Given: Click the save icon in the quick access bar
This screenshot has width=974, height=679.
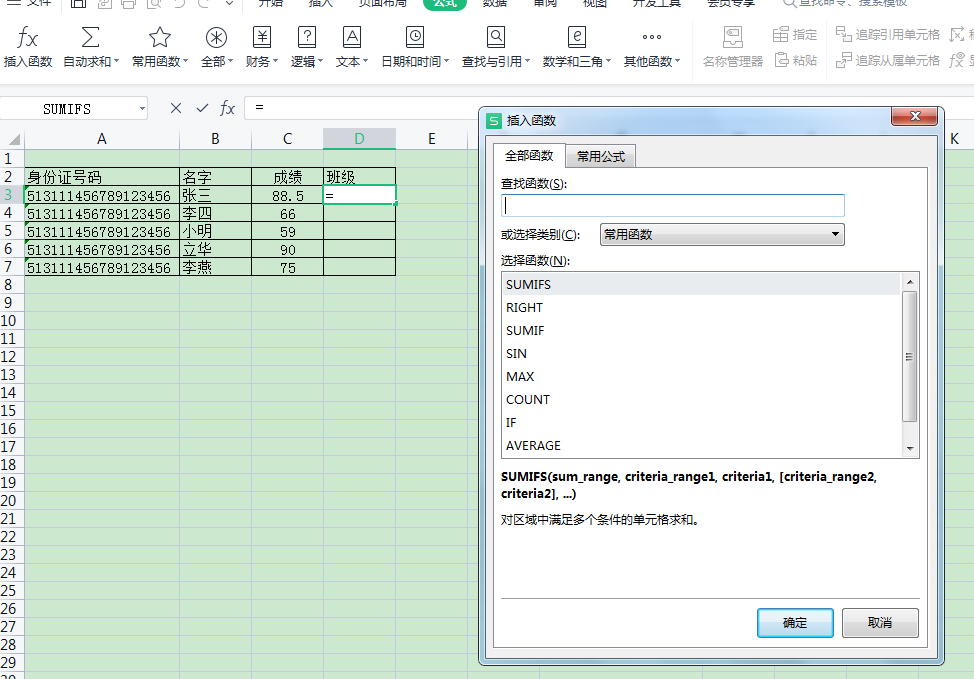Looking at the screenshot, I should click(x=78, y=4).
